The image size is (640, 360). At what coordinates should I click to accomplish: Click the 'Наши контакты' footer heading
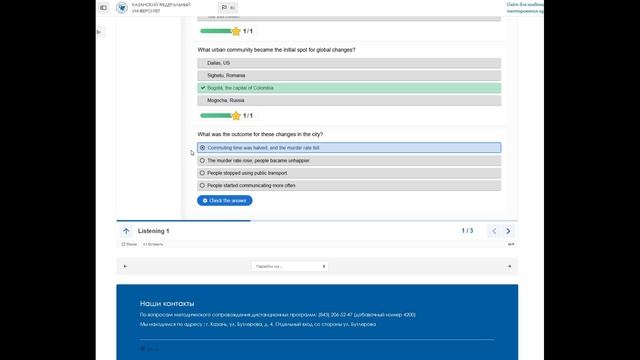pos(167,304)
